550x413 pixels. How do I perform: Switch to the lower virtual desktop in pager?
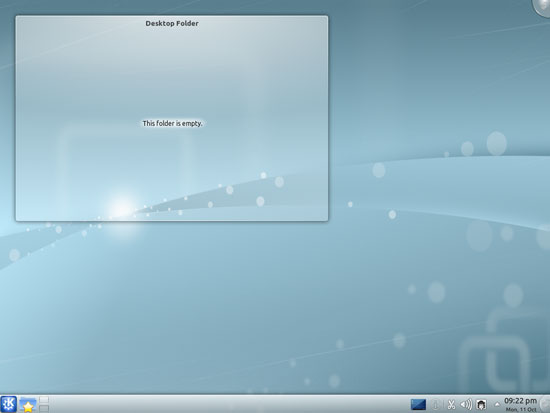pyautogui.click(x=44, y=409)
